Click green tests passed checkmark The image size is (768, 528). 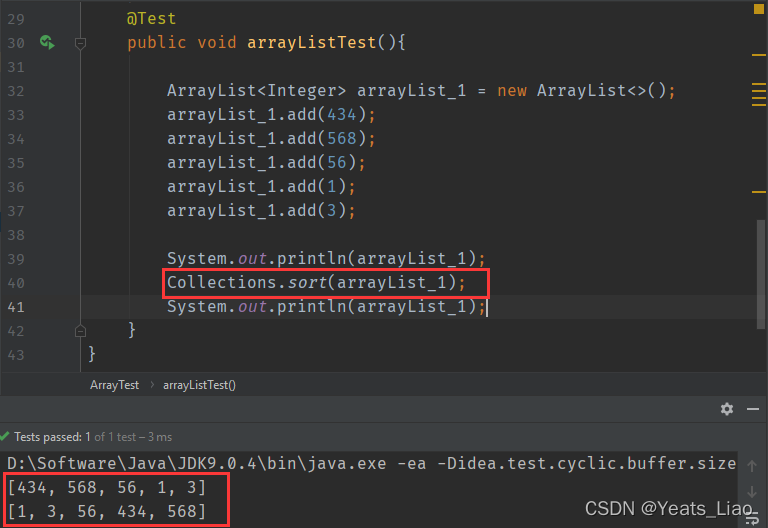click(5, 436)
